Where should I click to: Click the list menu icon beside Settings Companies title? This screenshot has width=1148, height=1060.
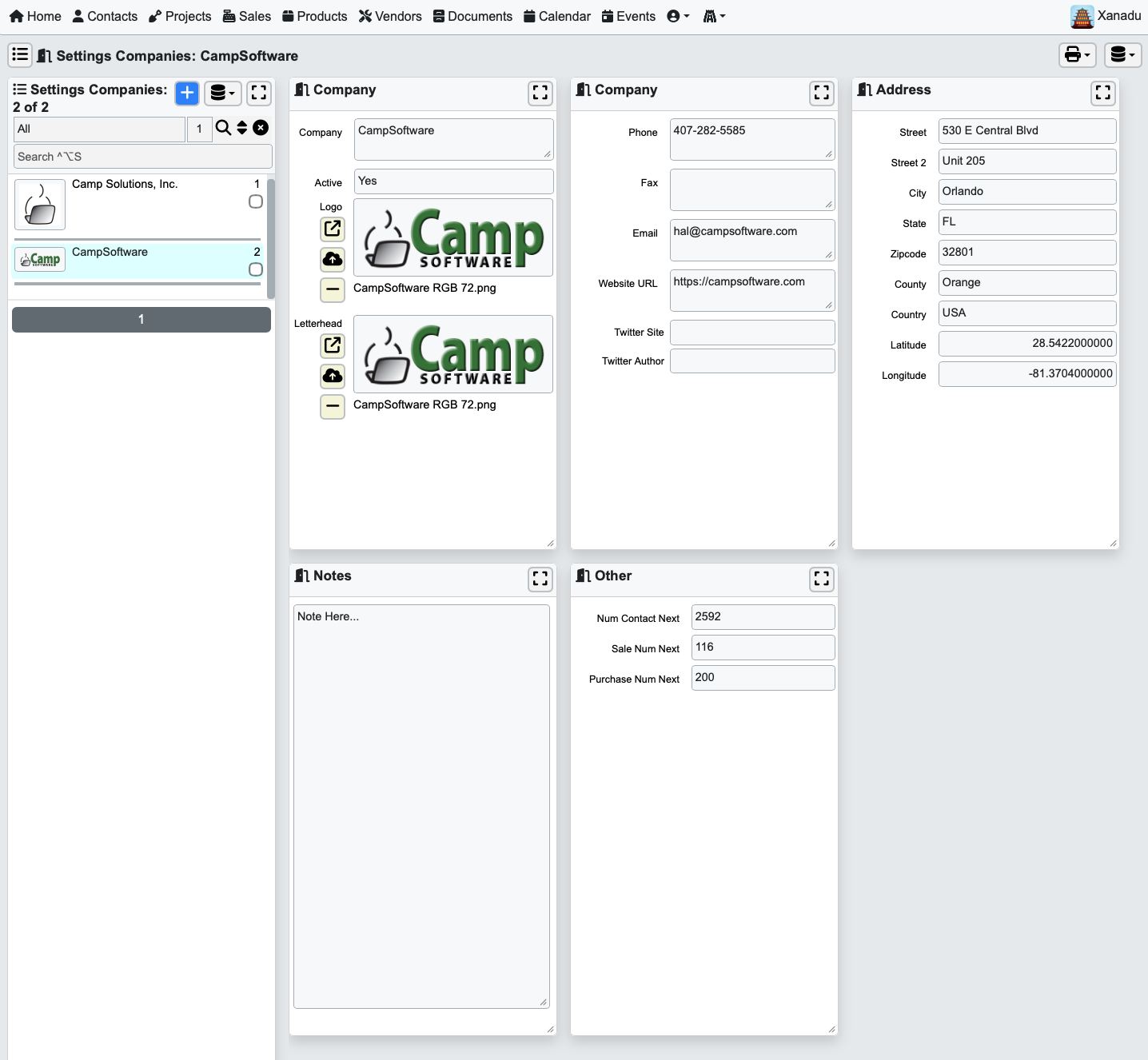pos(21,89)
